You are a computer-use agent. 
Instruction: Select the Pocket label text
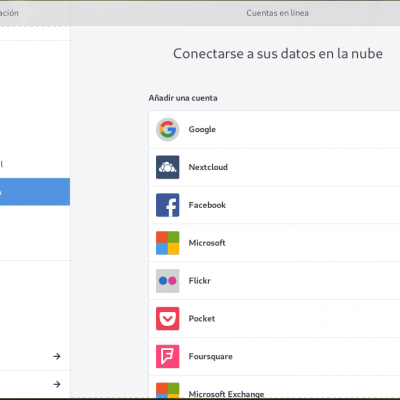pos(202,318)
